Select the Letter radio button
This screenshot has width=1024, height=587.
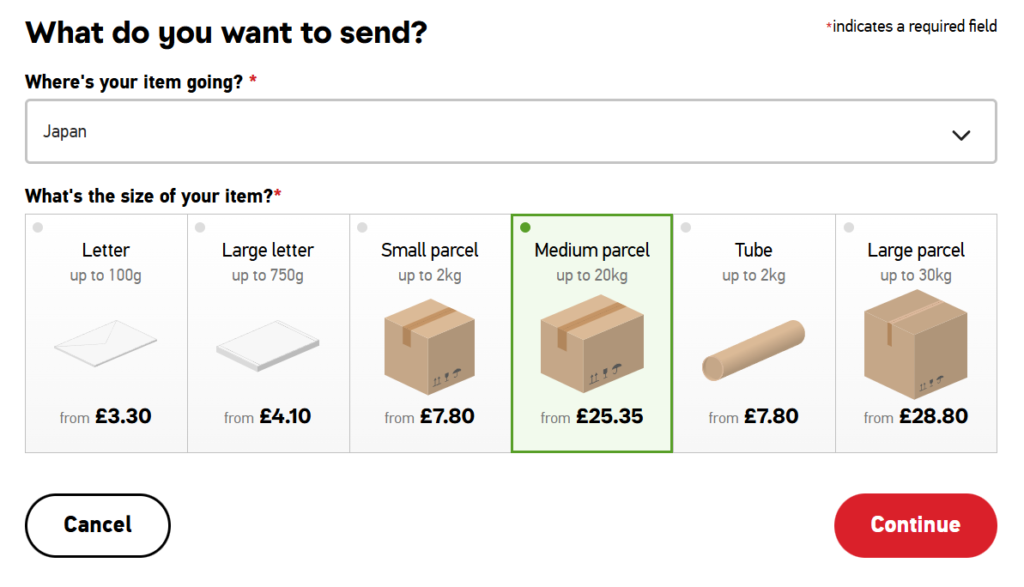(x=38, y=228)
